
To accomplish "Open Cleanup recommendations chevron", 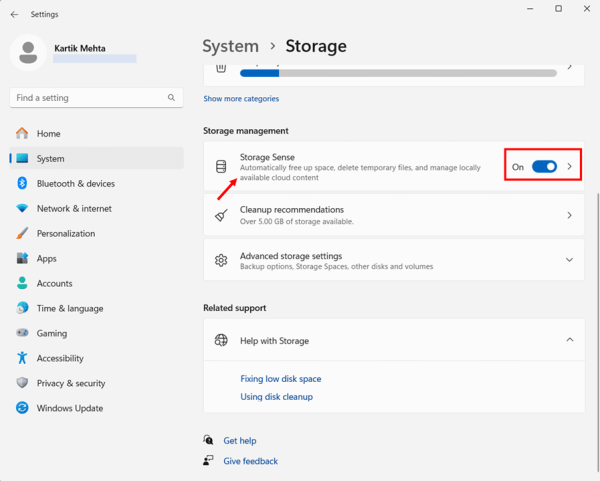I will (x=569, y=215).
